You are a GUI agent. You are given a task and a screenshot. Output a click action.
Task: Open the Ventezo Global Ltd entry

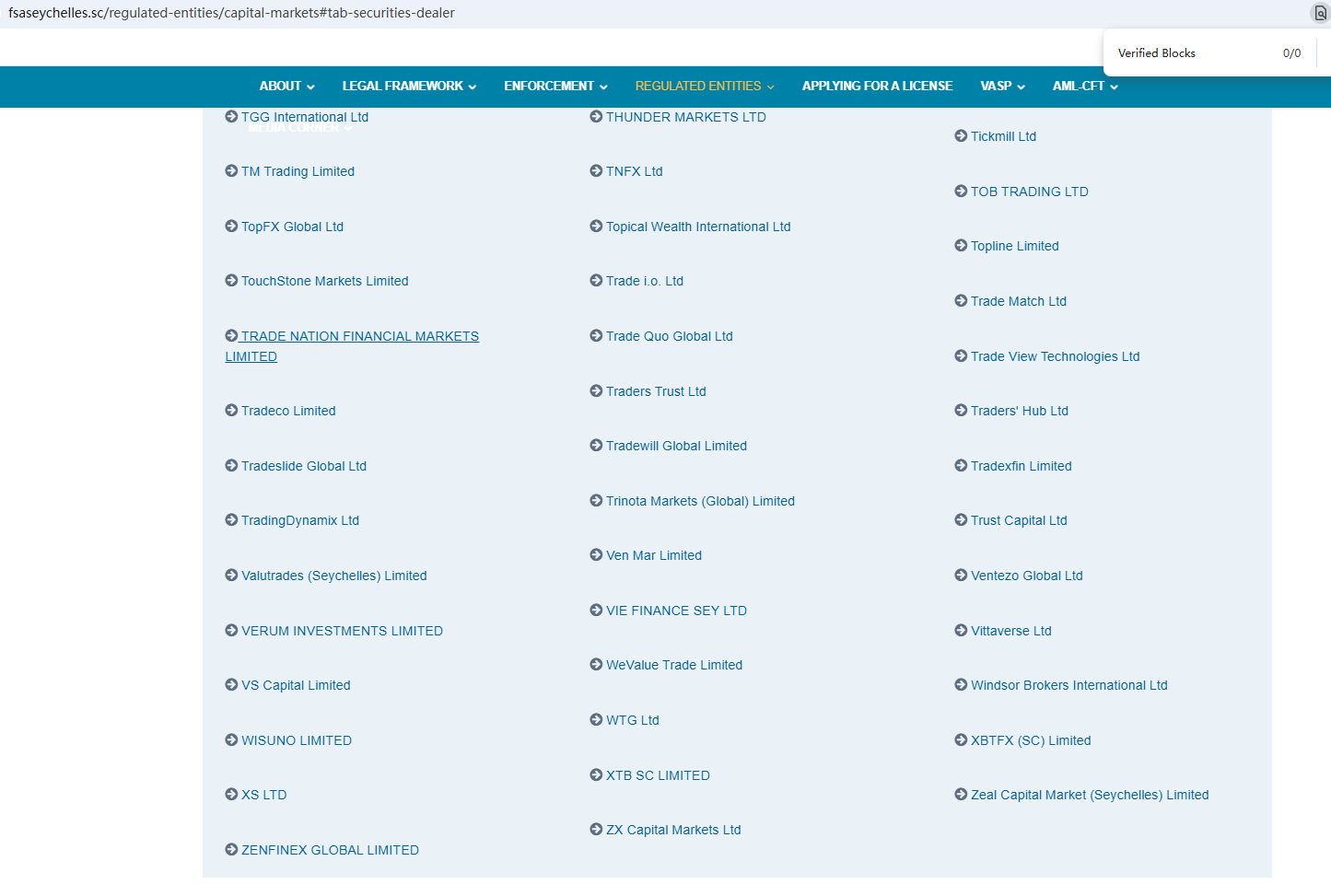click(1027, 576)
